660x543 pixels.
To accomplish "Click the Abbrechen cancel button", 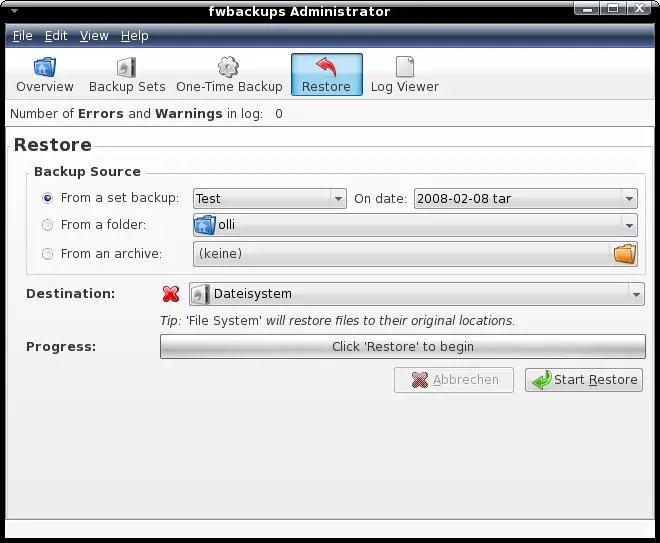I will click(x=454, y=380).
